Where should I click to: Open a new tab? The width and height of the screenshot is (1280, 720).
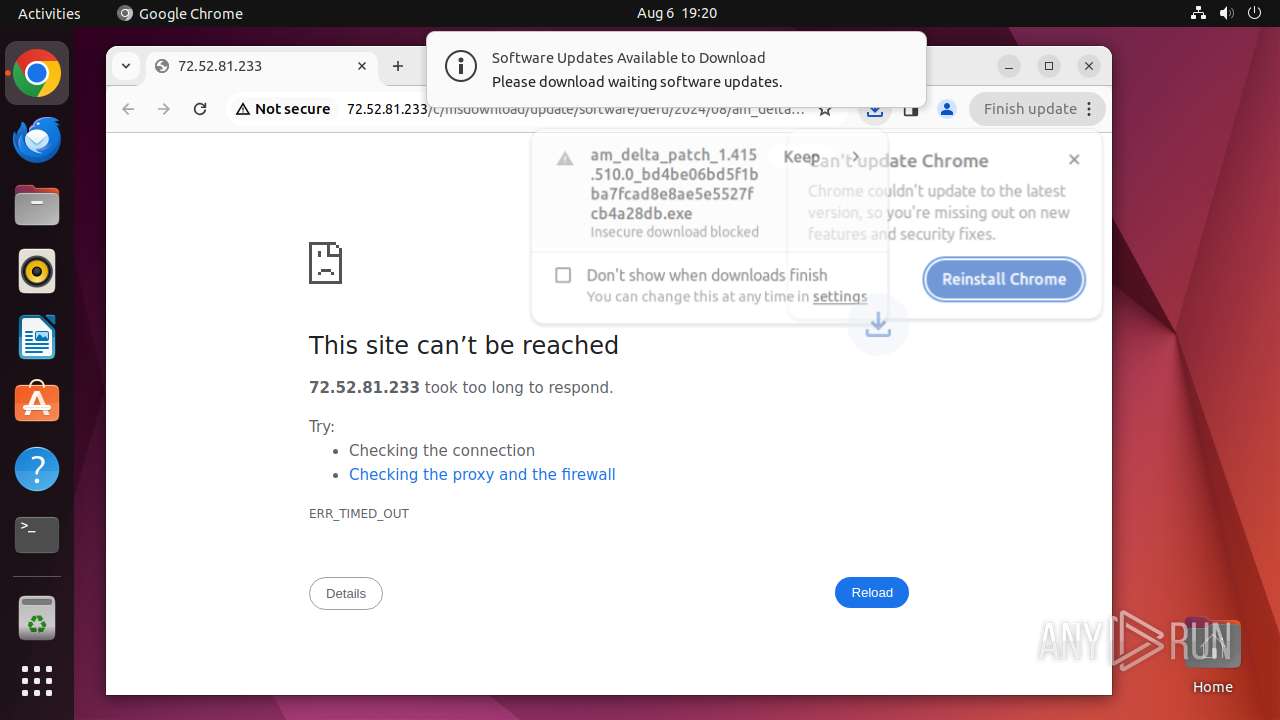pyautogui.click(x=398, y=66)
